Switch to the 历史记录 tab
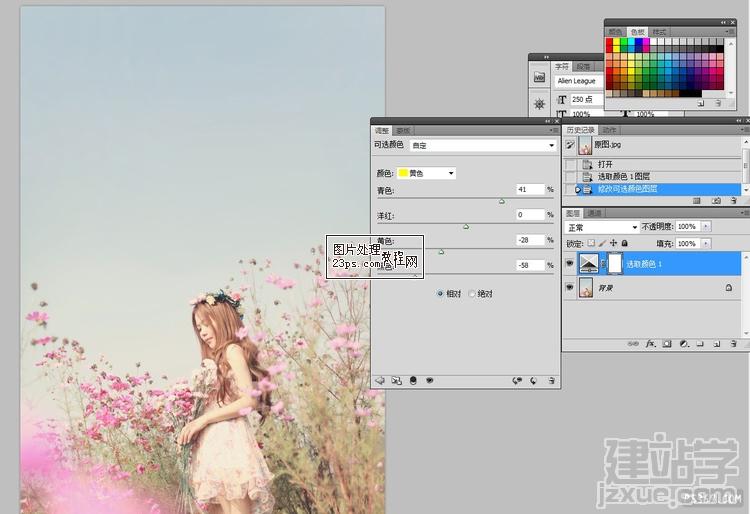The width and height of the screenshot is (750, 514). pyautogui.click(x=580, y=130)
